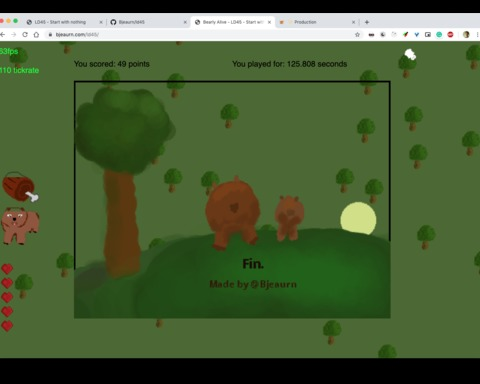Close the Bjeaurn/ld45 tab
This screenshot has width=480, height=384.
point(185,22)
